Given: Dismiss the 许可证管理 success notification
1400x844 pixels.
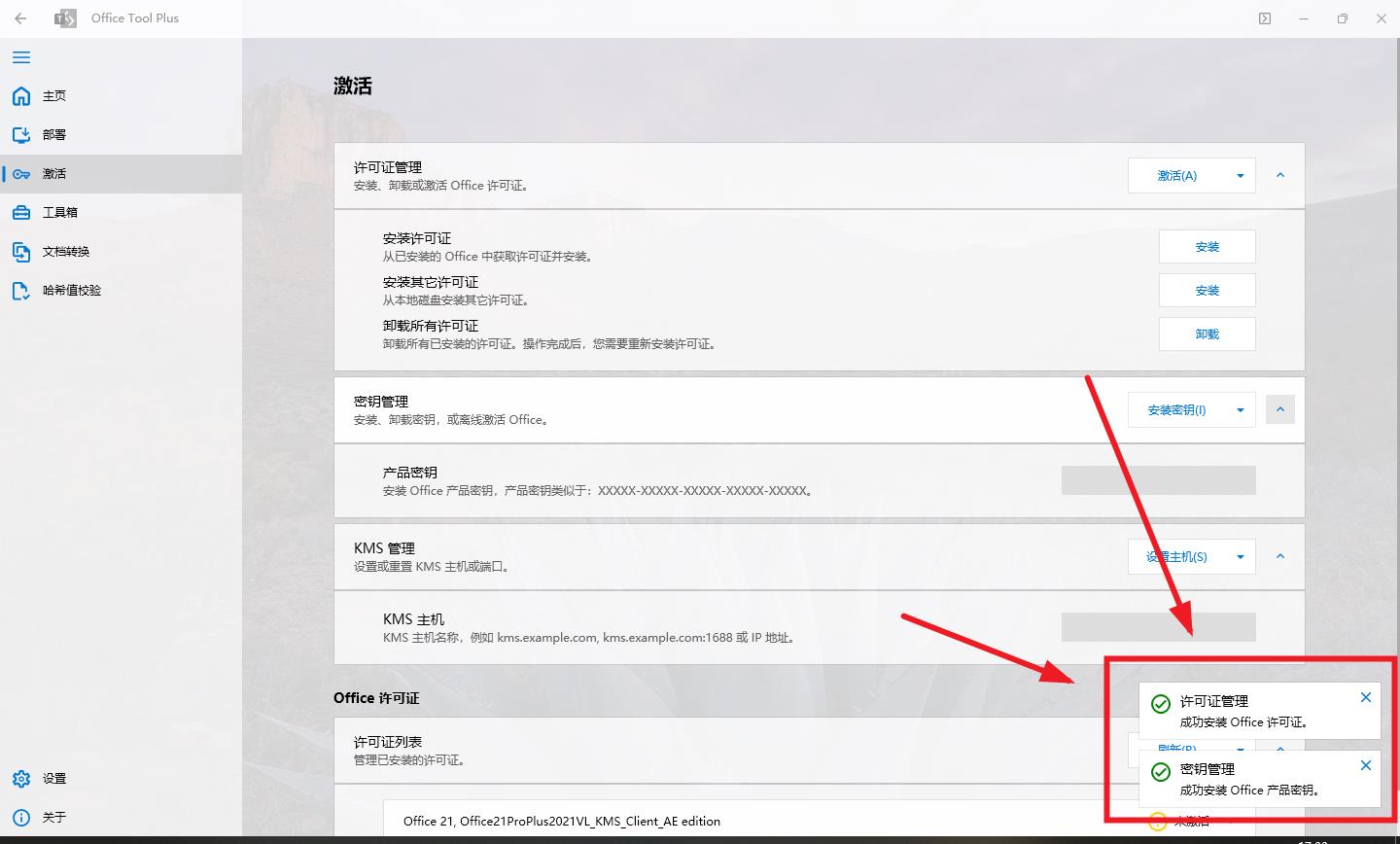Looking at the screenshot, I should [x=1365, y=696].
